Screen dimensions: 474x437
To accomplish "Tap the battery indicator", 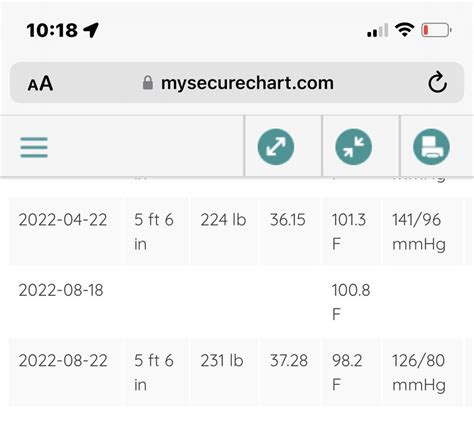I will [x=436, y=30].
